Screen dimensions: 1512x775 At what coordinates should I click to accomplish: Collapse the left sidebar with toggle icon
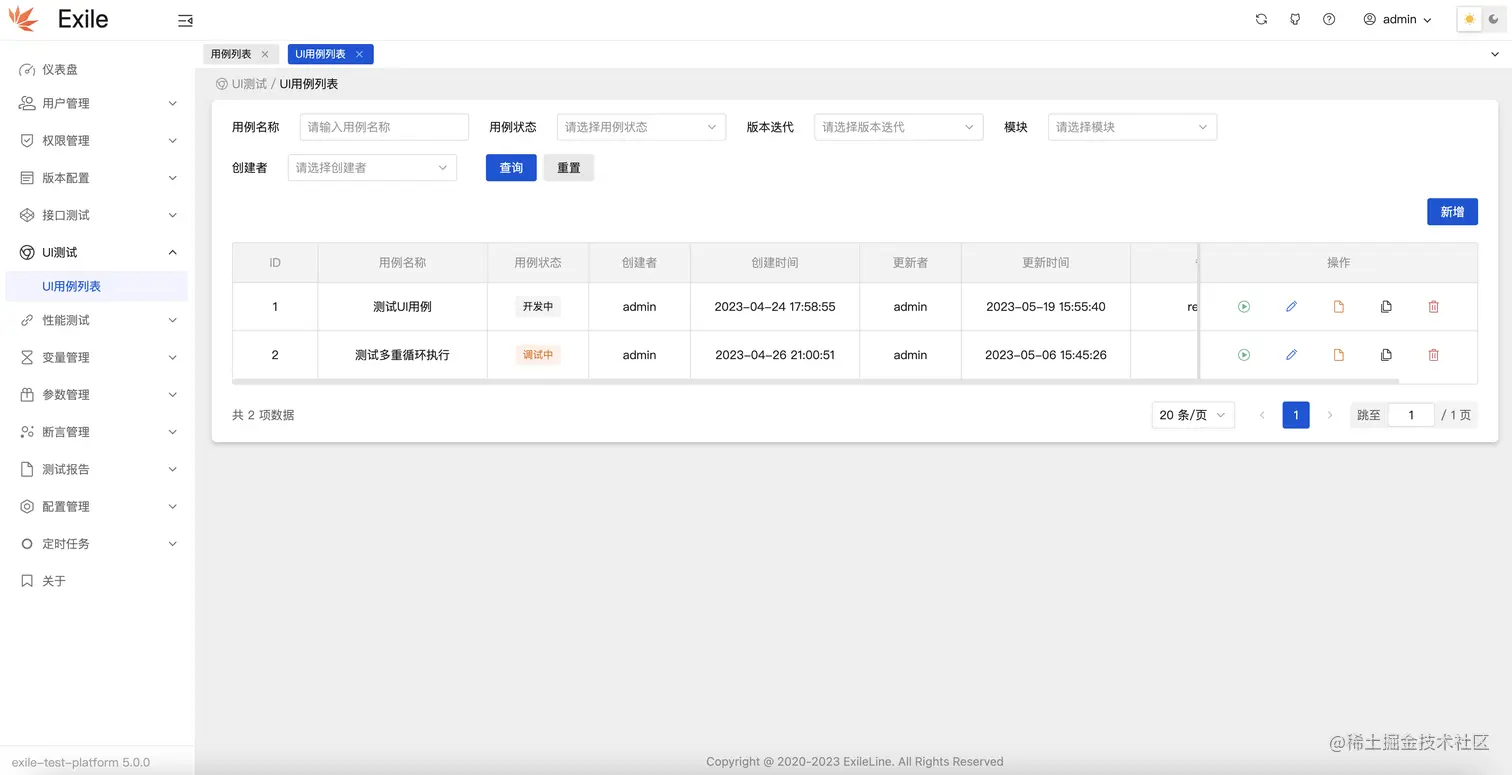point(185,19)
